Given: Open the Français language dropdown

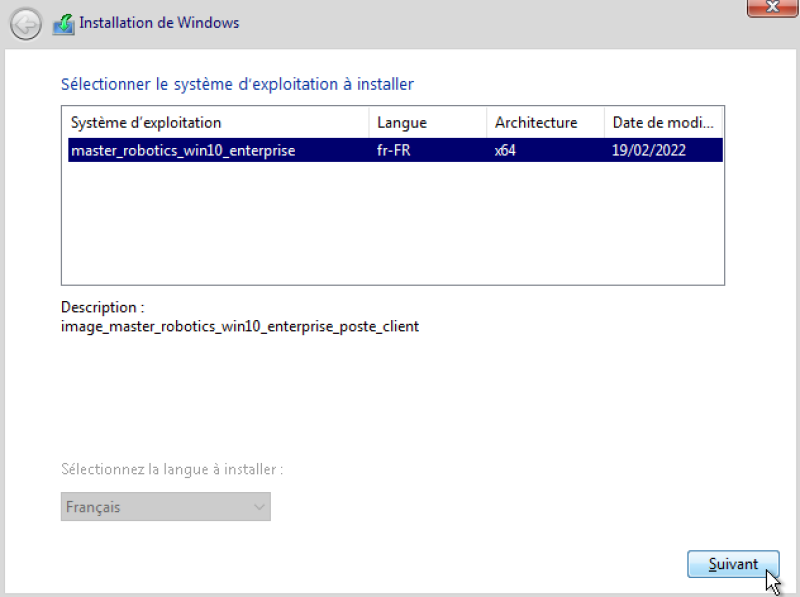Looking at the screenshot, I should 166,507.
